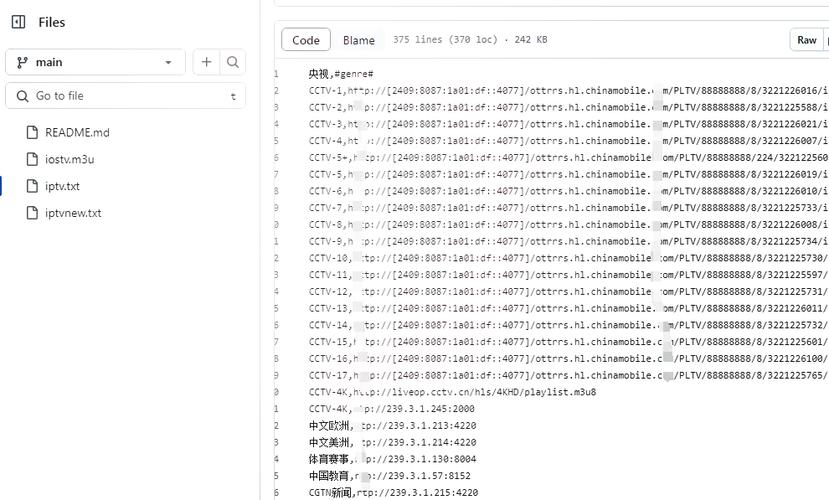829x500 pixels.
Task: Click the iostv.m3u file icon
Action: click(x=32, y=159)
